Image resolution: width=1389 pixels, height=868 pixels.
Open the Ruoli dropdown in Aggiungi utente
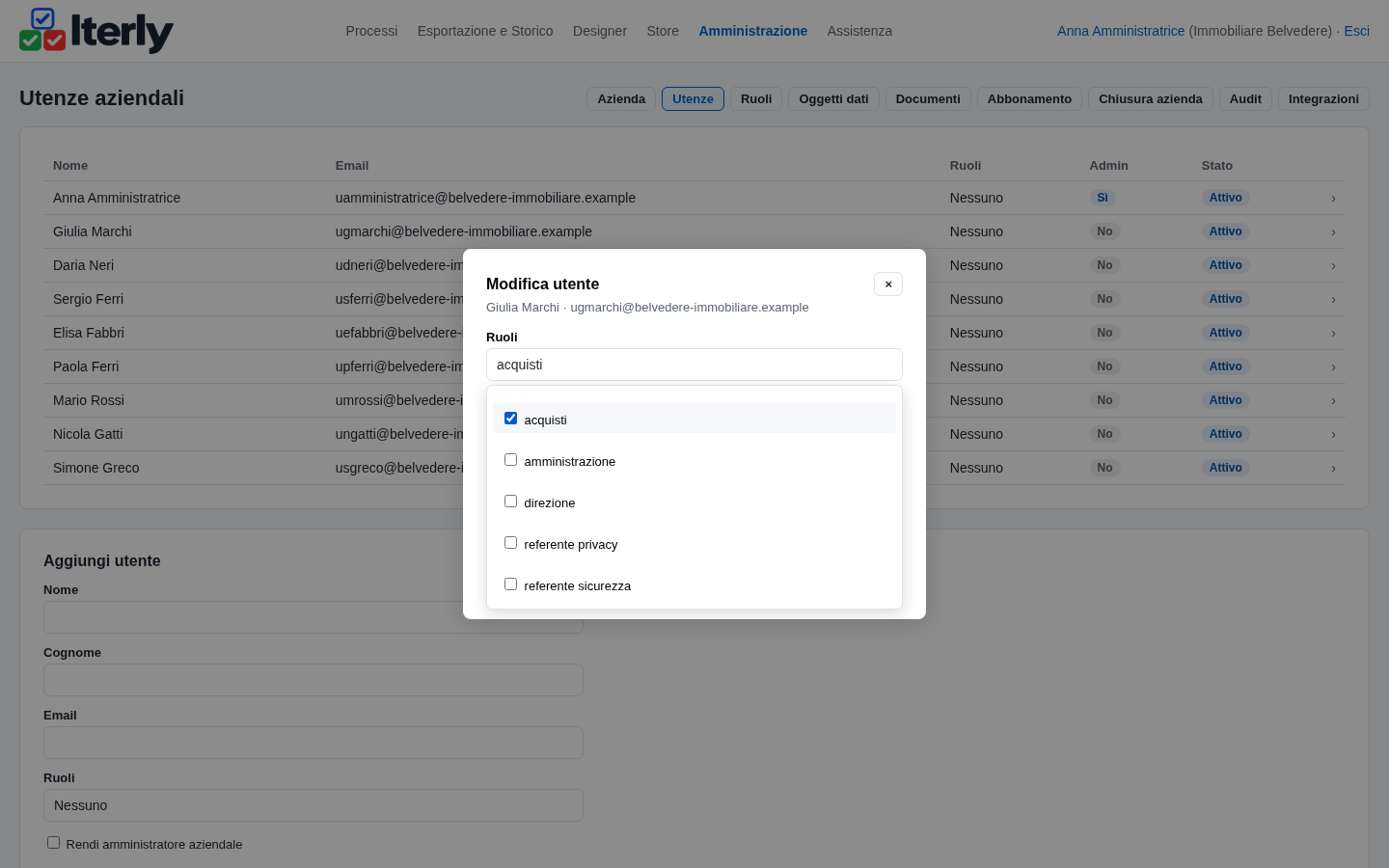[313, 805]
